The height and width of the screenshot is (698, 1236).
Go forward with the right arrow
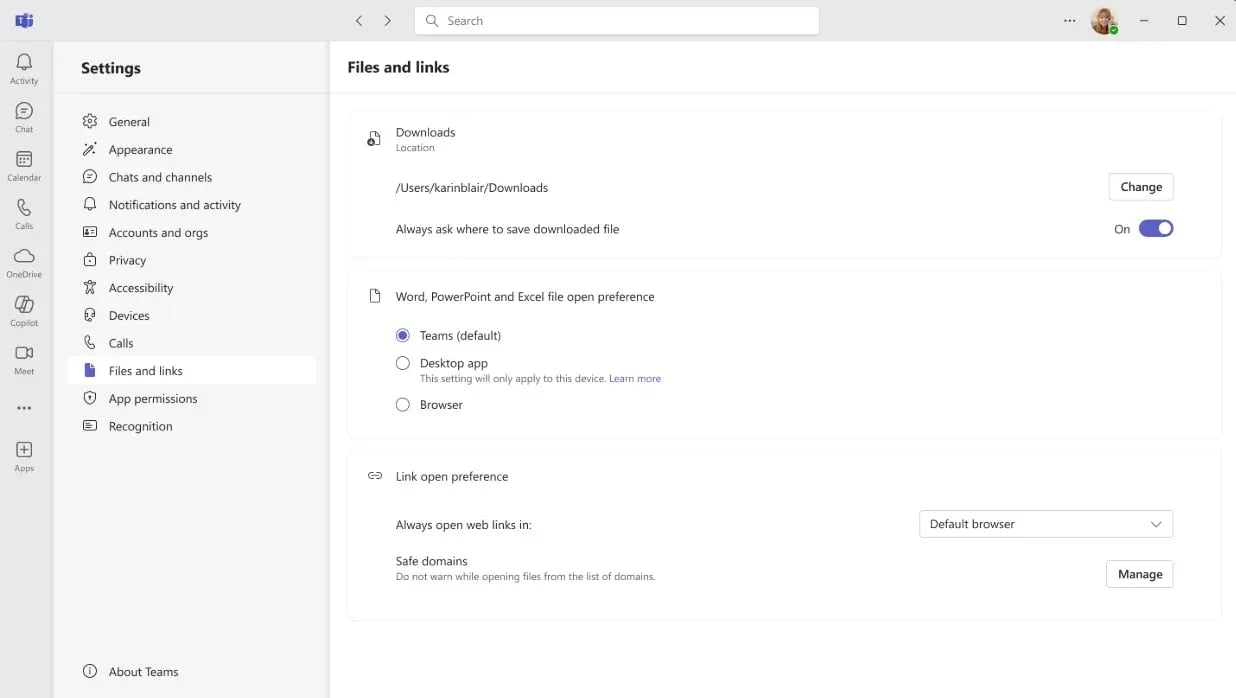click(388, 20)
